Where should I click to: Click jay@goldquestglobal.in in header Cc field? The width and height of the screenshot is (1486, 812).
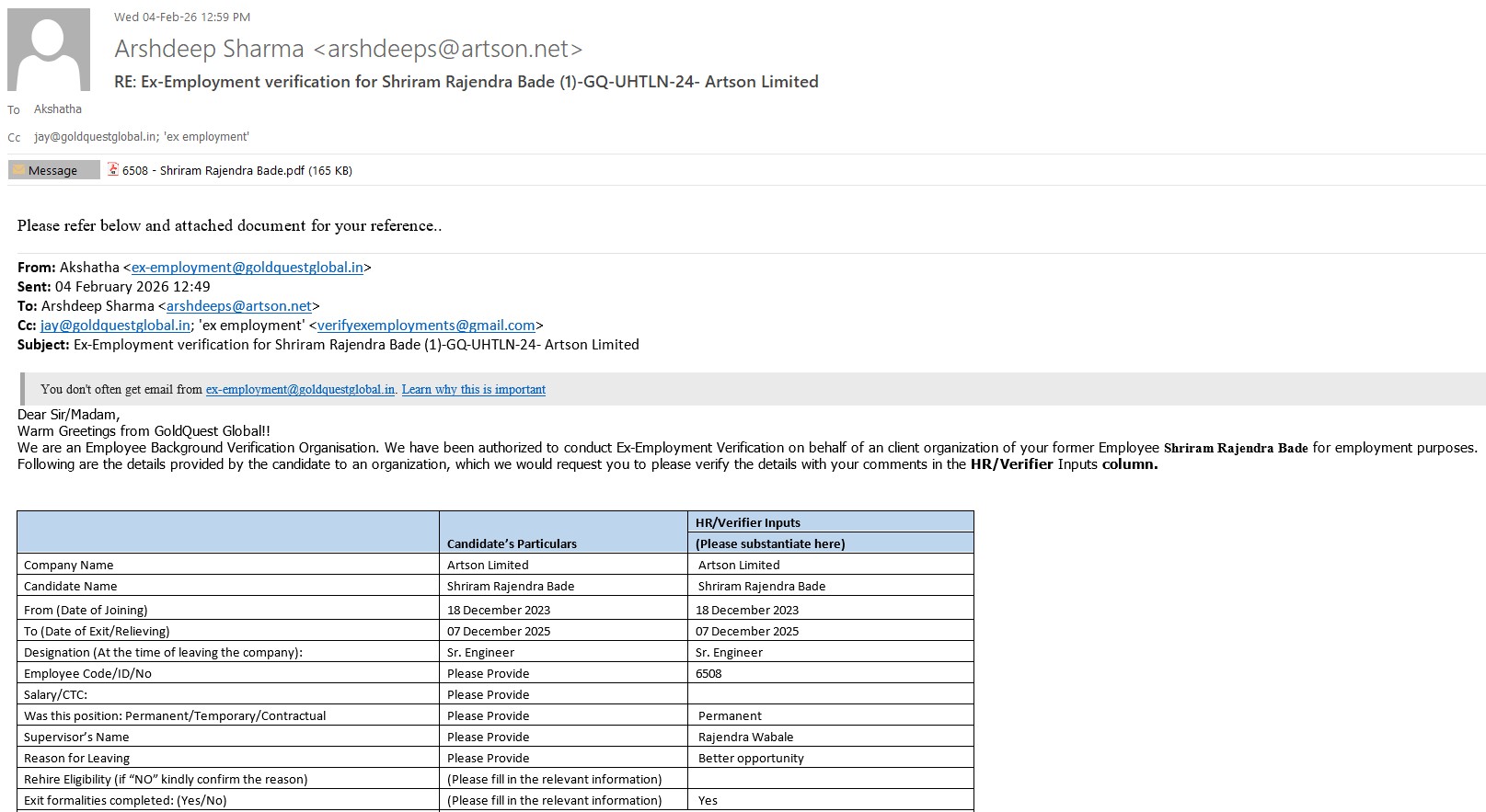[x=95, y=137]
